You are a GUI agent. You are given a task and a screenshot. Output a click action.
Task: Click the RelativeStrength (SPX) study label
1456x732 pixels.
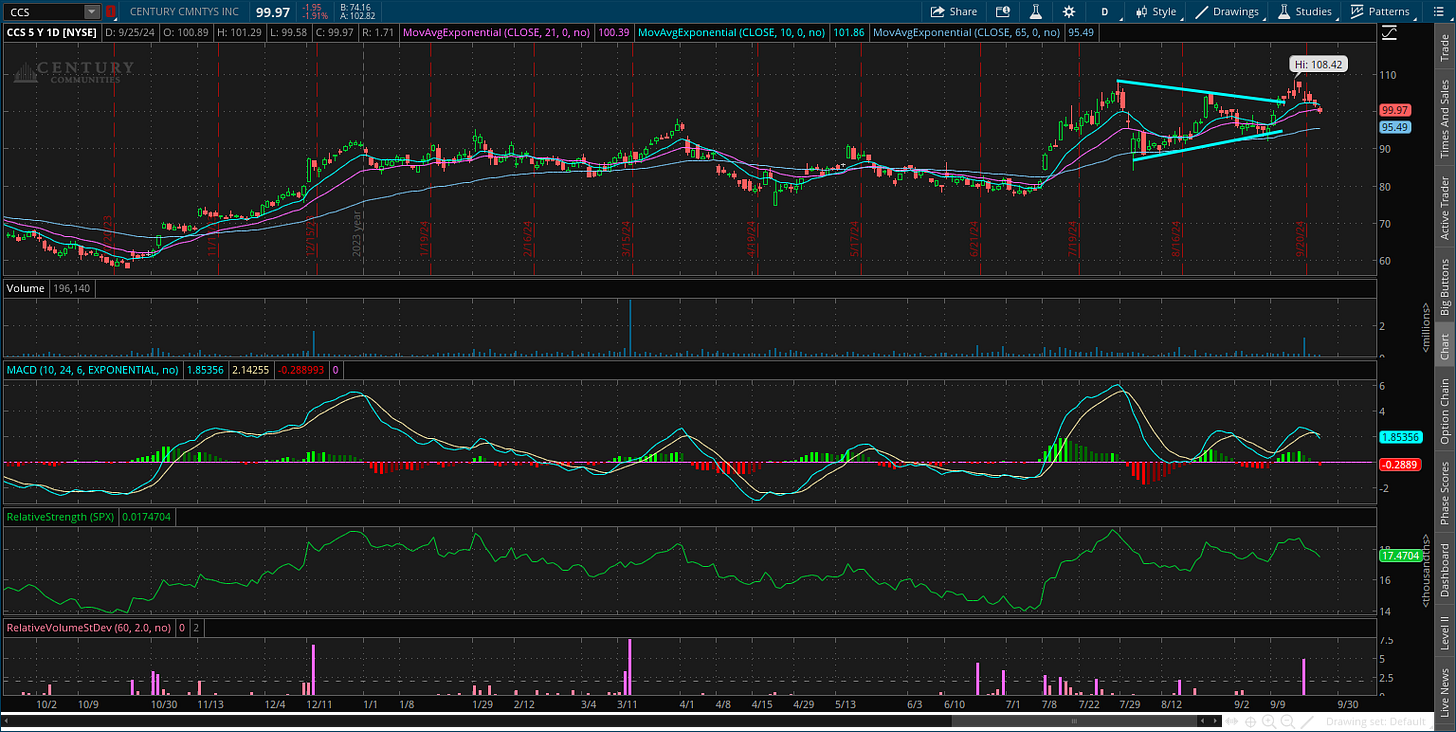[62, 517]
